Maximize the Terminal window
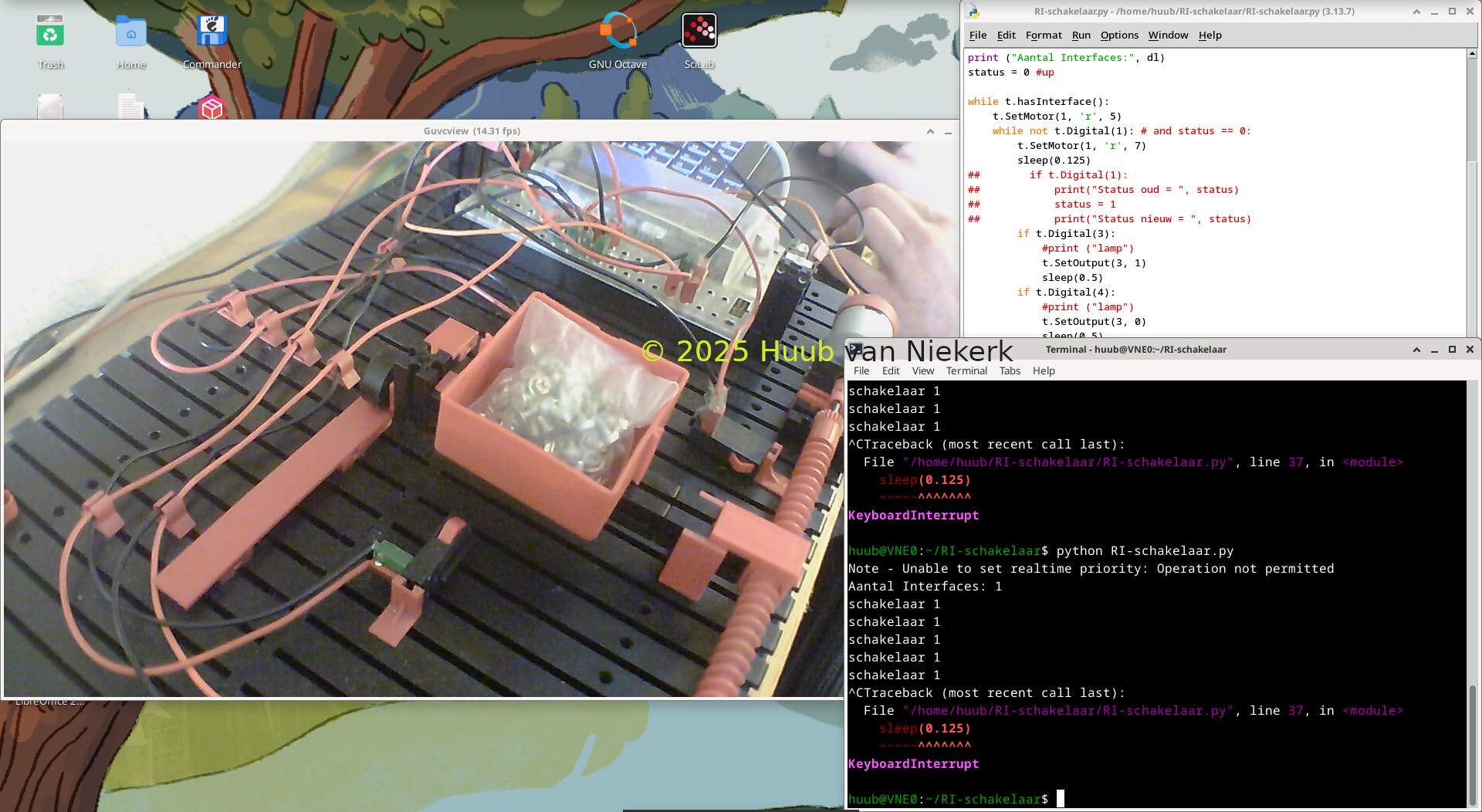The width and height of the screenshot is (1482, 812). (1452, 350)
